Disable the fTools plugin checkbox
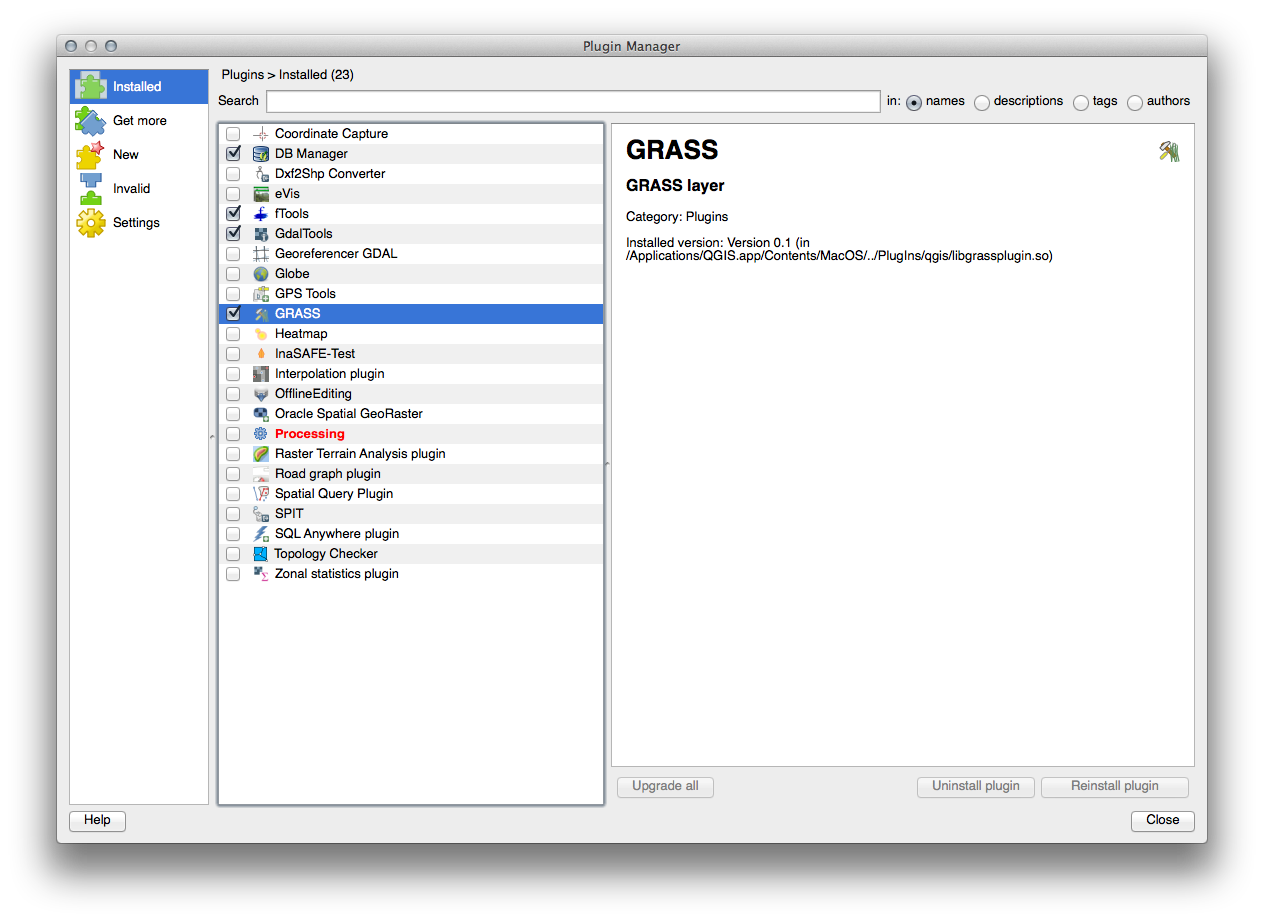 [x=233, y=214]
